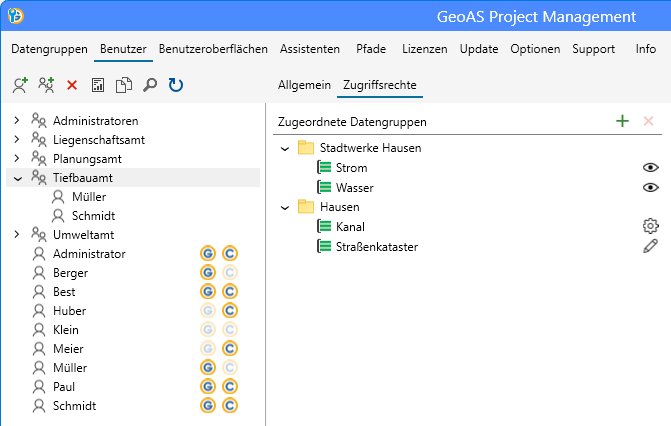The image size is (671, 426).
Task: Click the green plus to add Datengruppe
Action: tap(622, 121)
